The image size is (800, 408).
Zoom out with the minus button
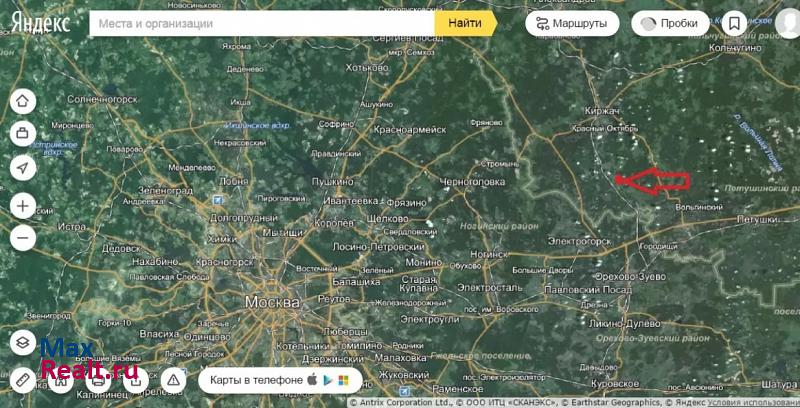pos(23,238)
